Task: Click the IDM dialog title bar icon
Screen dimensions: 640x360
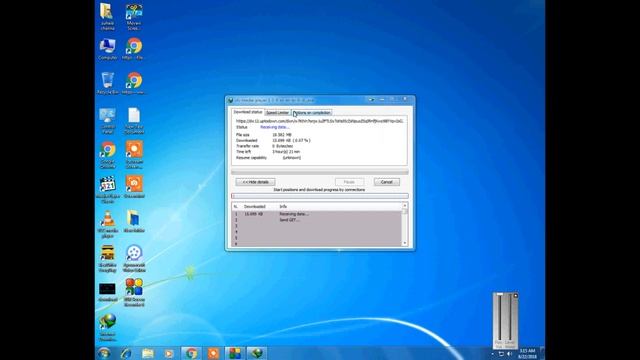Action: (x=231, y=100)
